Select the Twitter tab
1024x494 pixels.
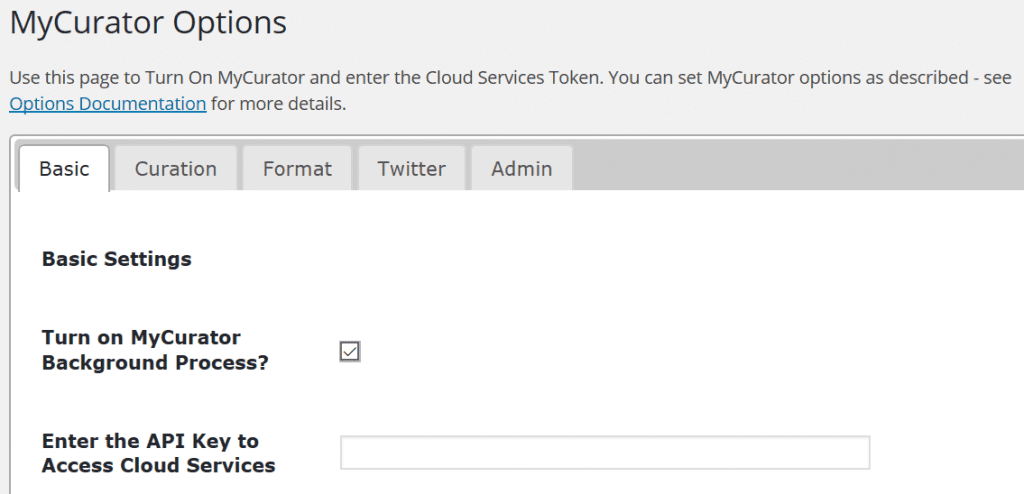(x=411, y=169)
